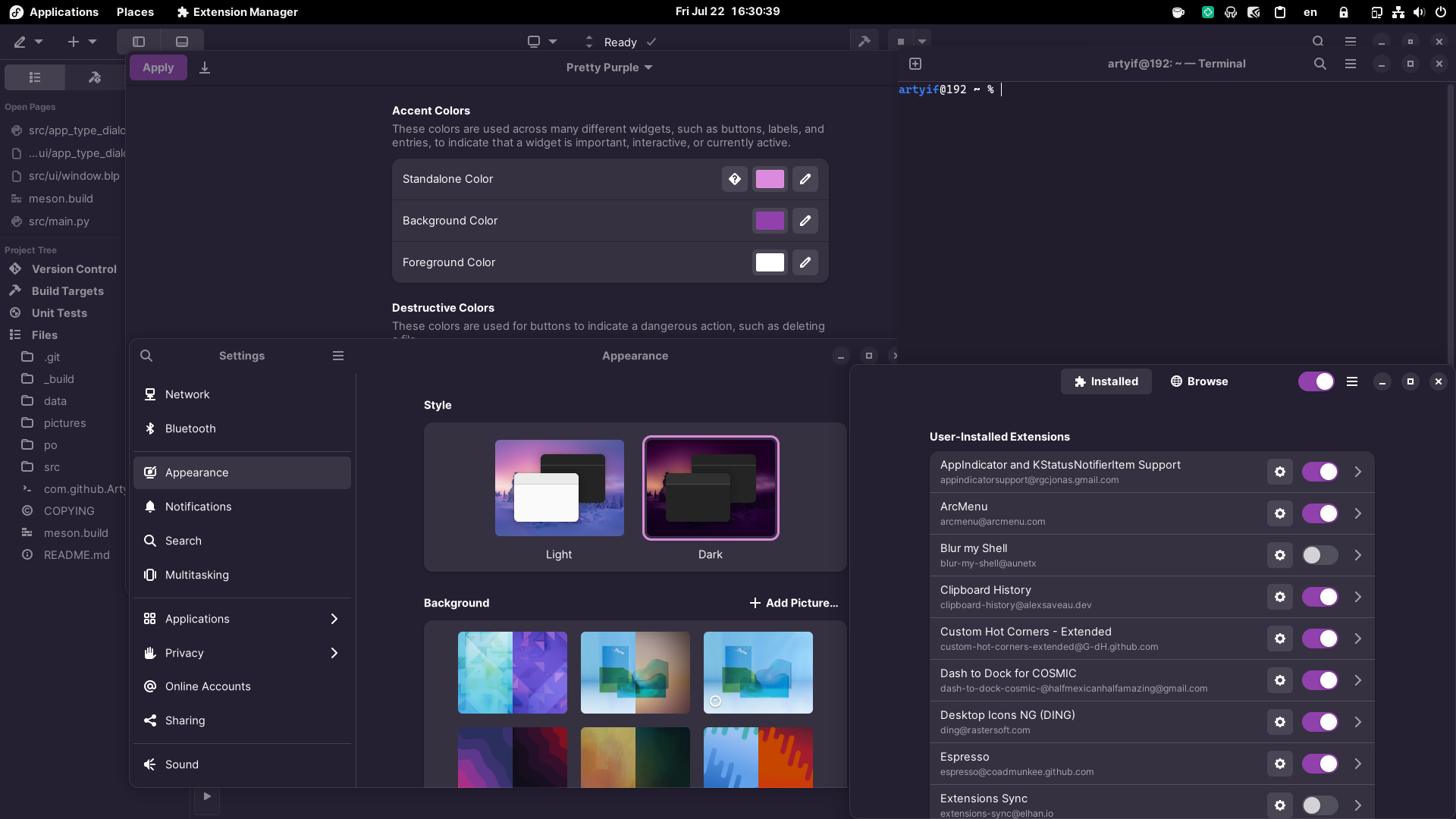Click the download icon next to Apply

click(x=205, y=67)
